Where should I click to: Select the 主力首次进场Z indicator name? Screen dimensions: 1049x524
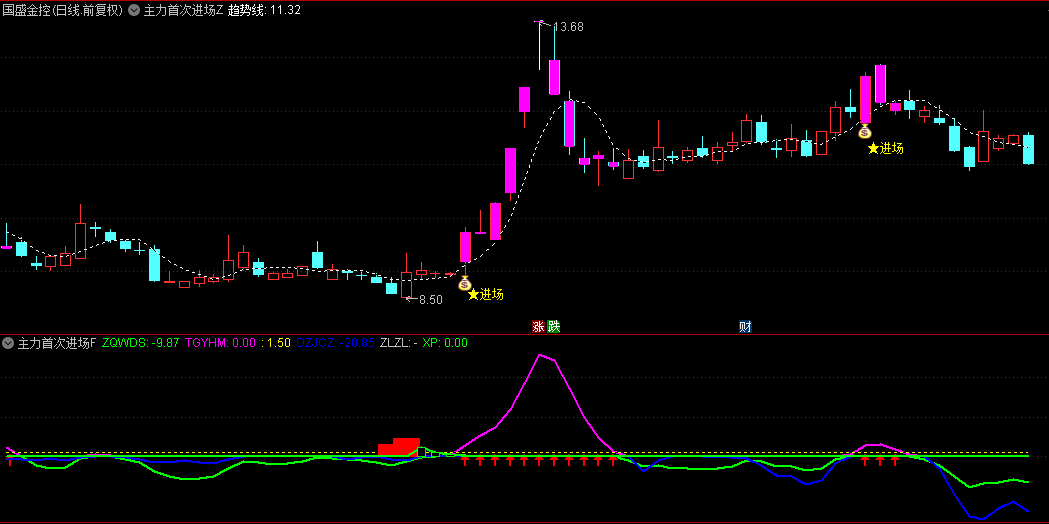pyautogui.click(x=183, y=10)
